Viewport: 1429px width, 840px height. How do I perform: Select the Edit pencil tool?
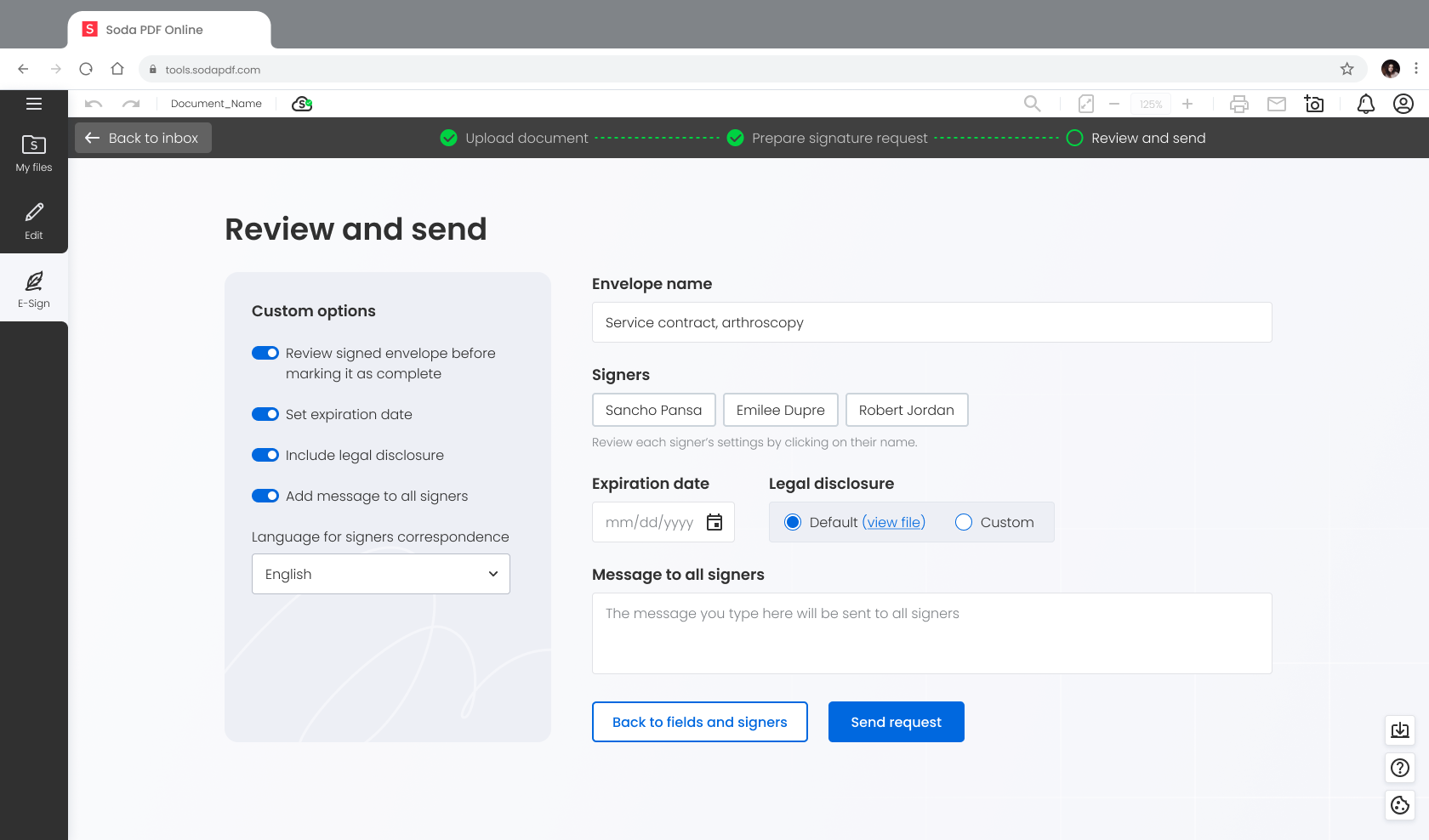[x=34, y=221]
